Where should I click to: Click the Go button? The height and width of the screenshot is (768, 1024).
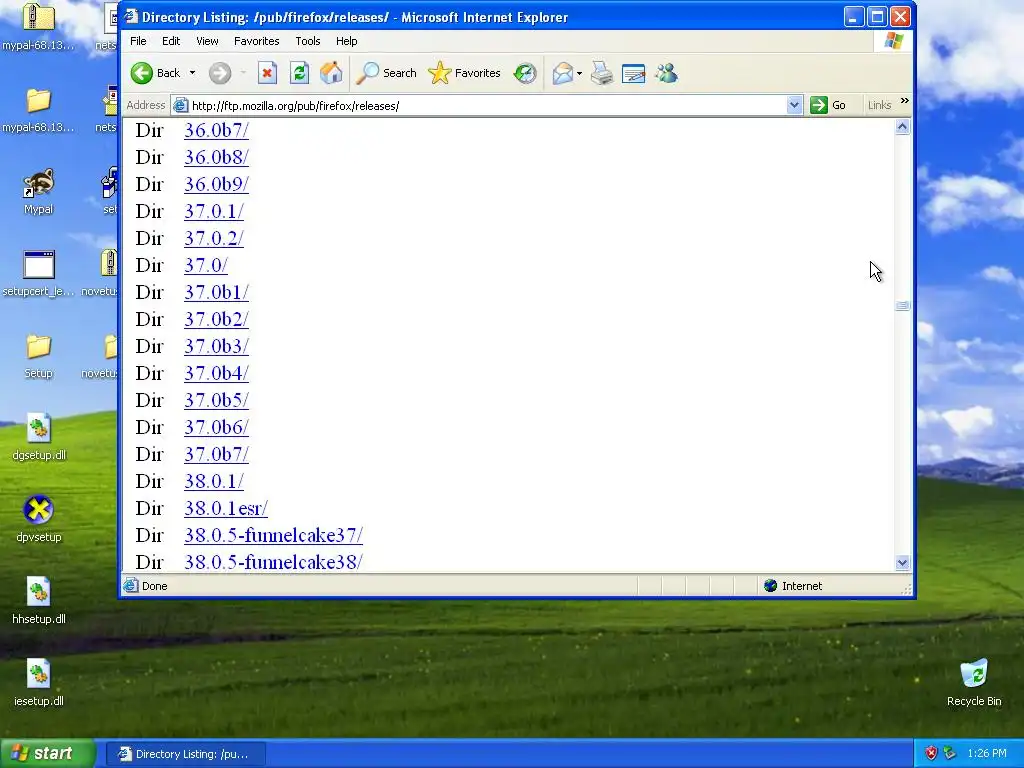828,105
